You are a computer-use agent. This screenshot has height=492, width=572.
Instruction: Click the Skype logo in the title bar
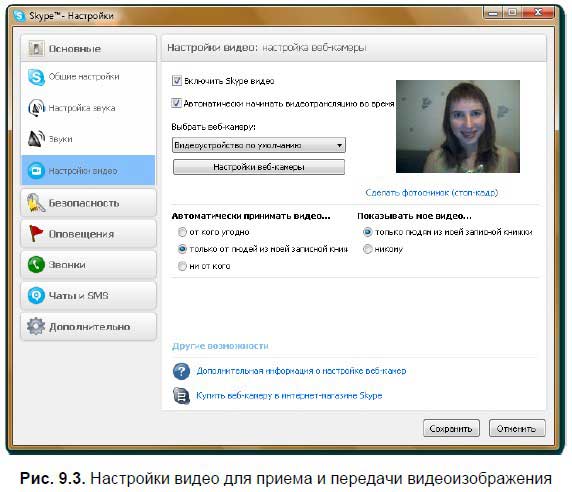(19, 16)
